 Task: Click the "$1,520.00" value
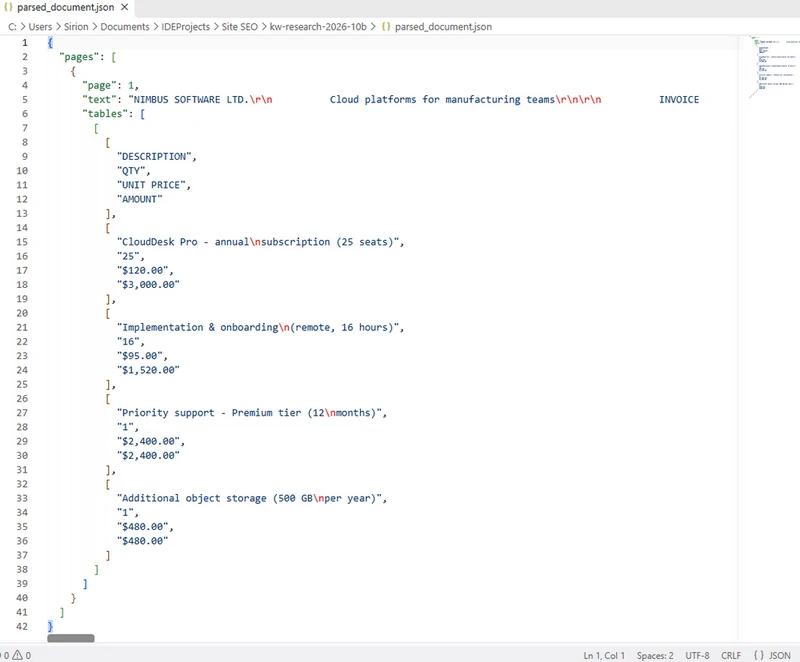148,370
